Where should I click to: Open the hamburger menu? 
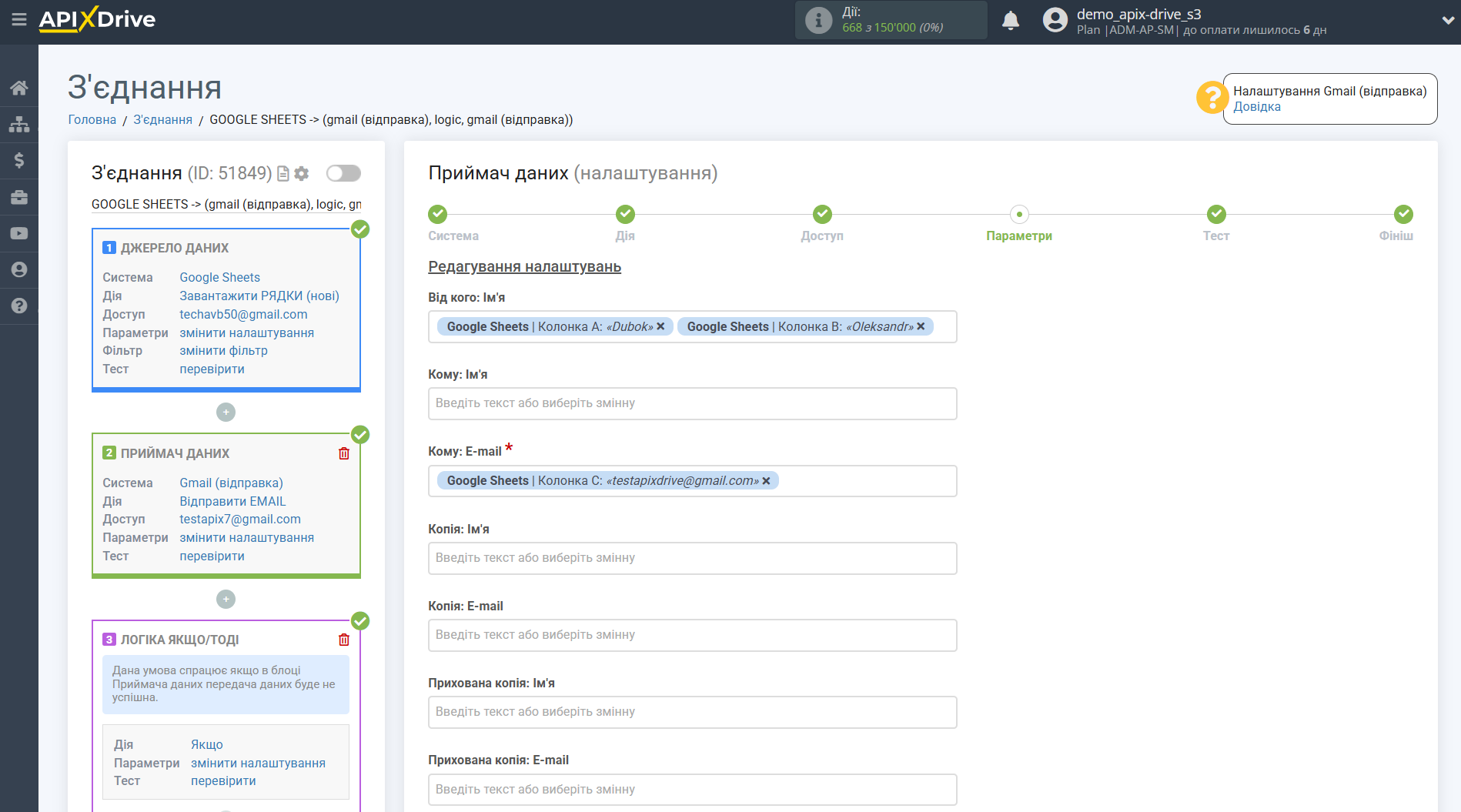point(18,19)
